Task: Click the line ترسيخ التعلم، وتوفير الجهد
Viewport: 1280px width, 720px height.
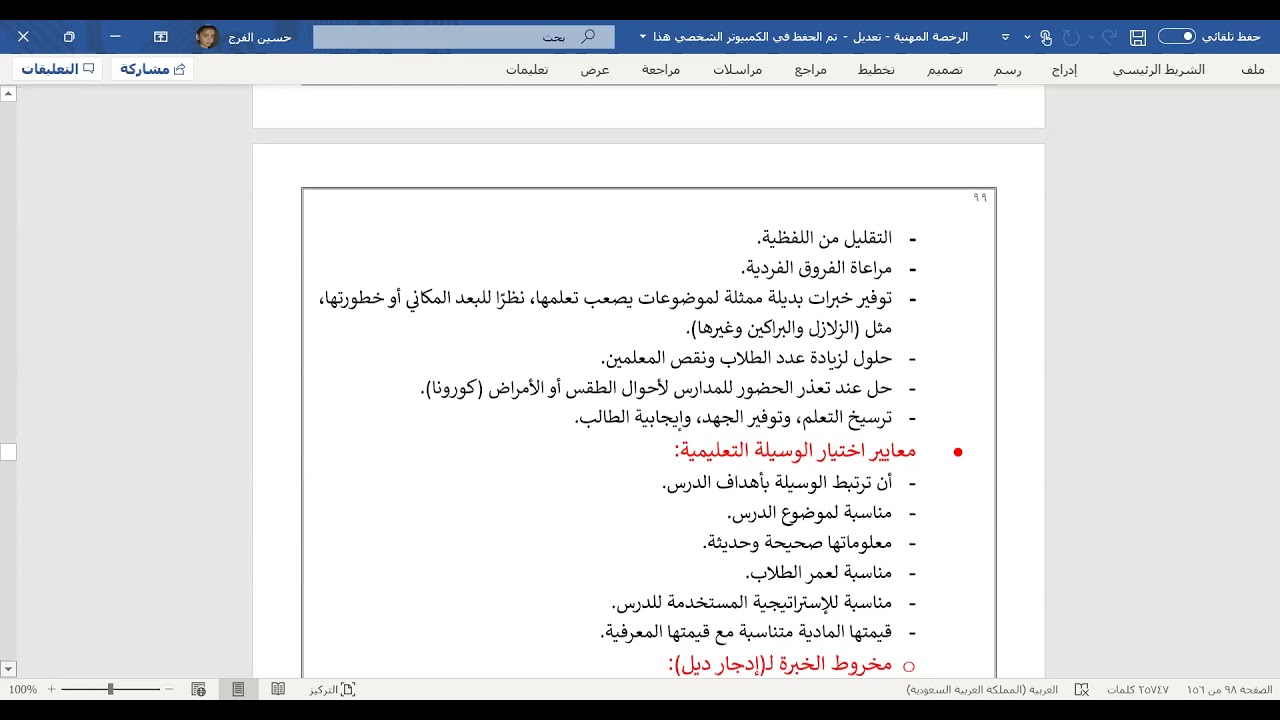Action: (x=733, y=418)
